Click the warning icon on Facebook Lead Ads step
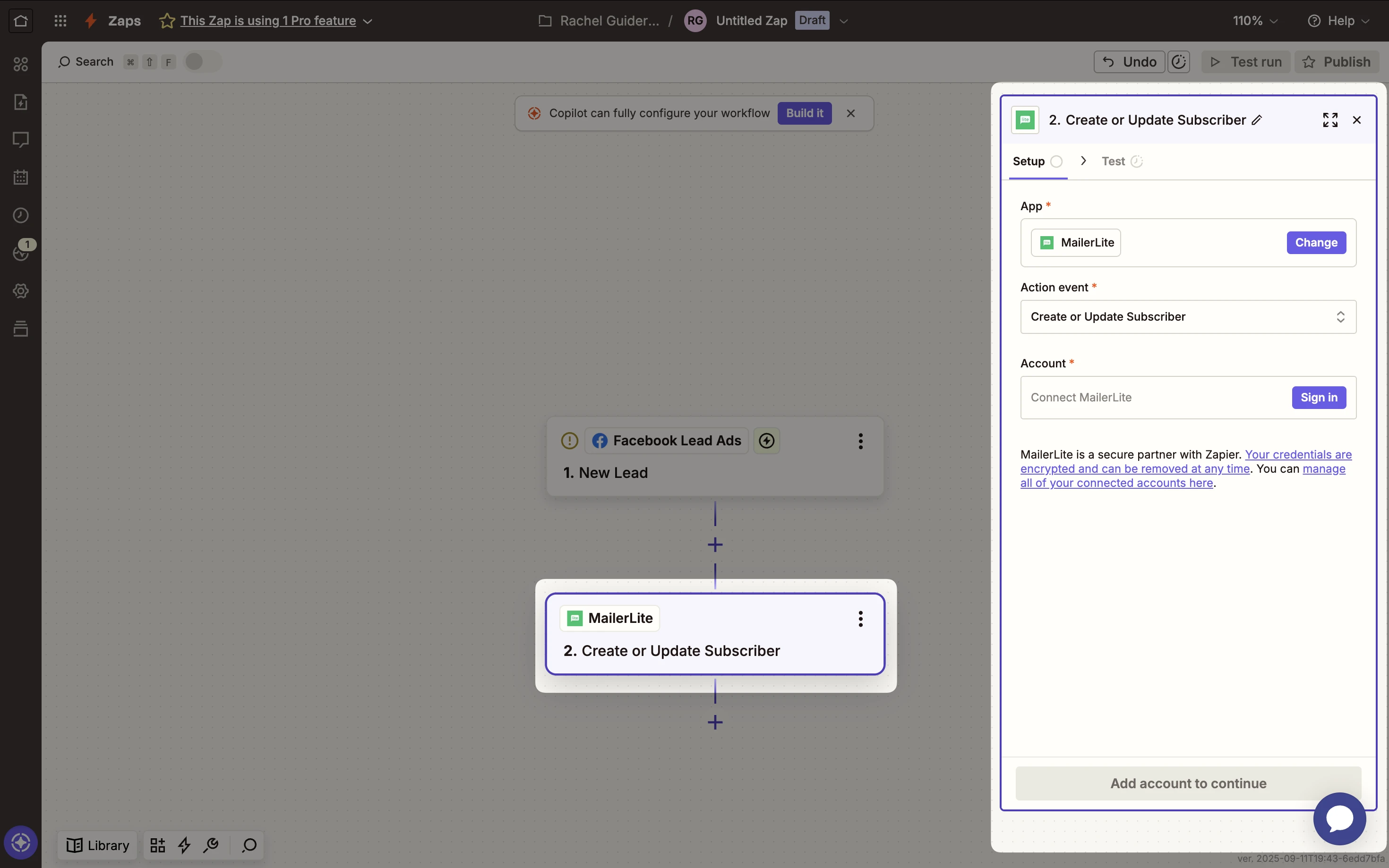Image resolution: width=1389 pixels, height=868 pixels. (569, 441)
